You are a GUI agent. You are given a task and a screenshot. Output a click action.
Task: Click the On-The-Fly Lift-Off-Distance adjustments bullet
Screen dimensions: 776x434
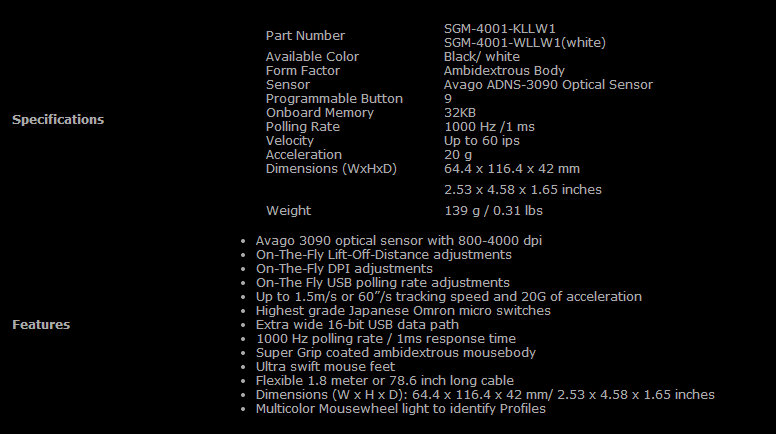pyautogui.click(x=383, y=255)
